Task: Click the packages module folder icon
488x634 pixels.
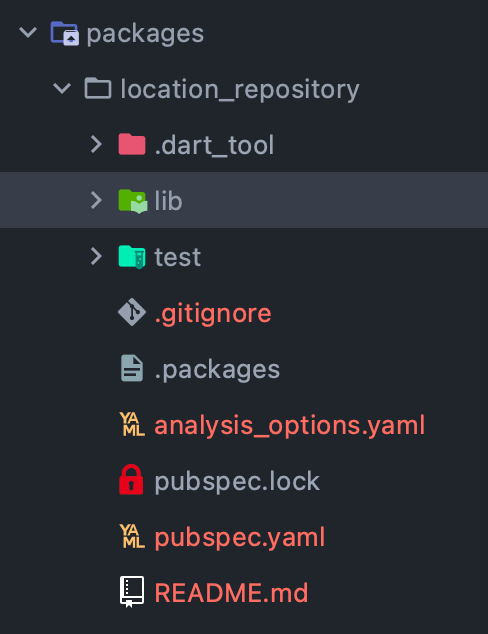Action: click(x=65, y=33)
